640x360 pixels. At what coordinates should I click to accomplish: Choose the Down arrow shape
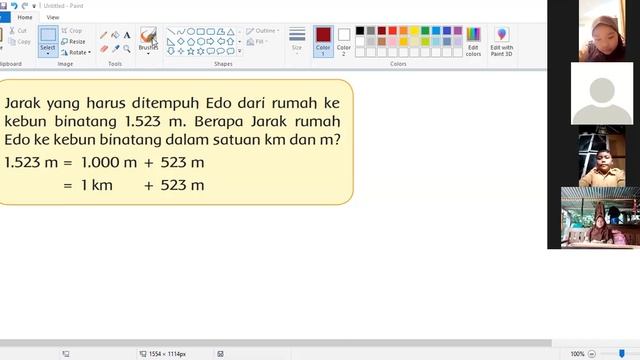coord(171,51)
